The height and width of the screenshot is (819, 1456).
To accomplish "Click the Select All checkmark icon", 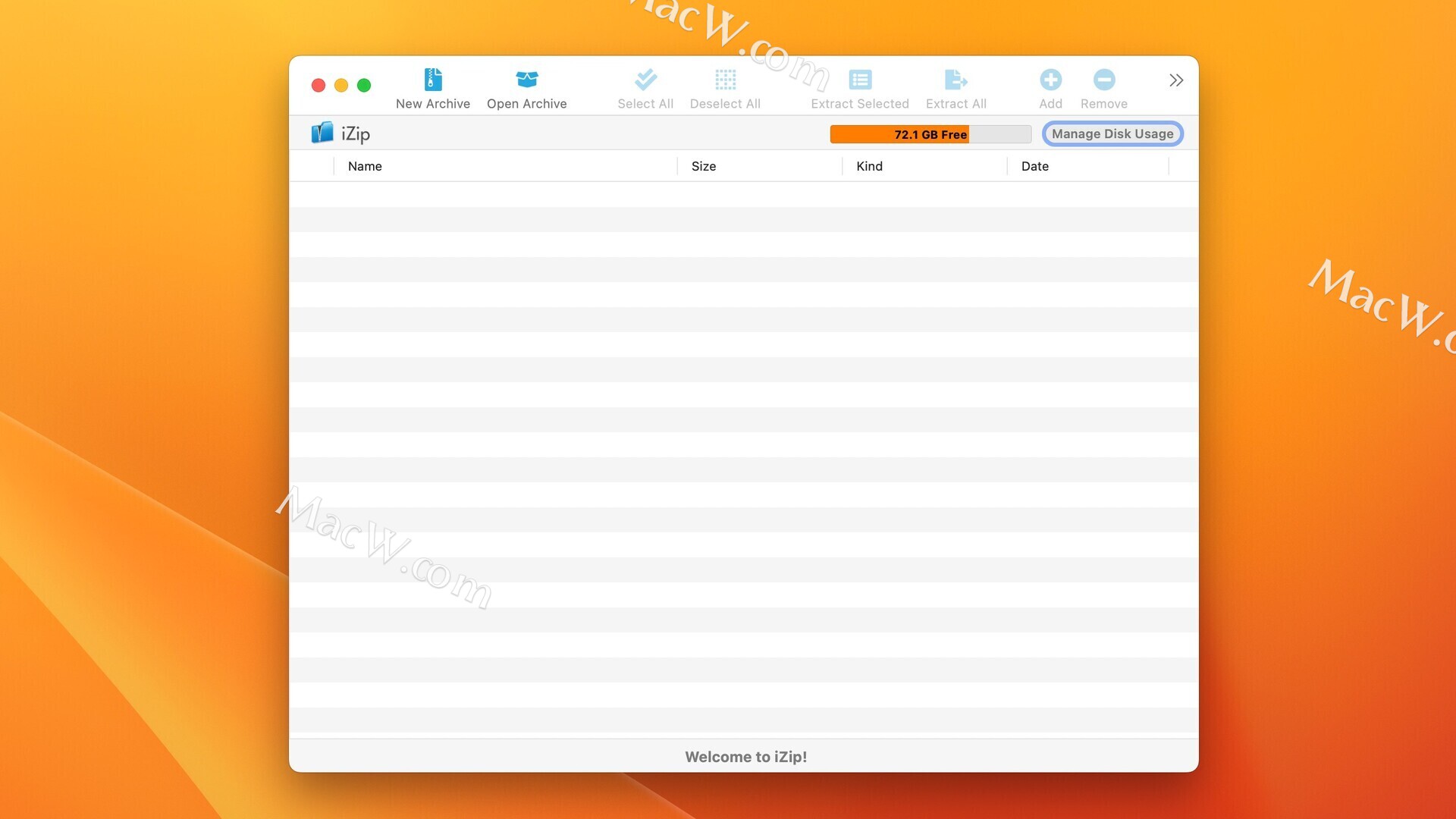I will (x=645, y=80).
